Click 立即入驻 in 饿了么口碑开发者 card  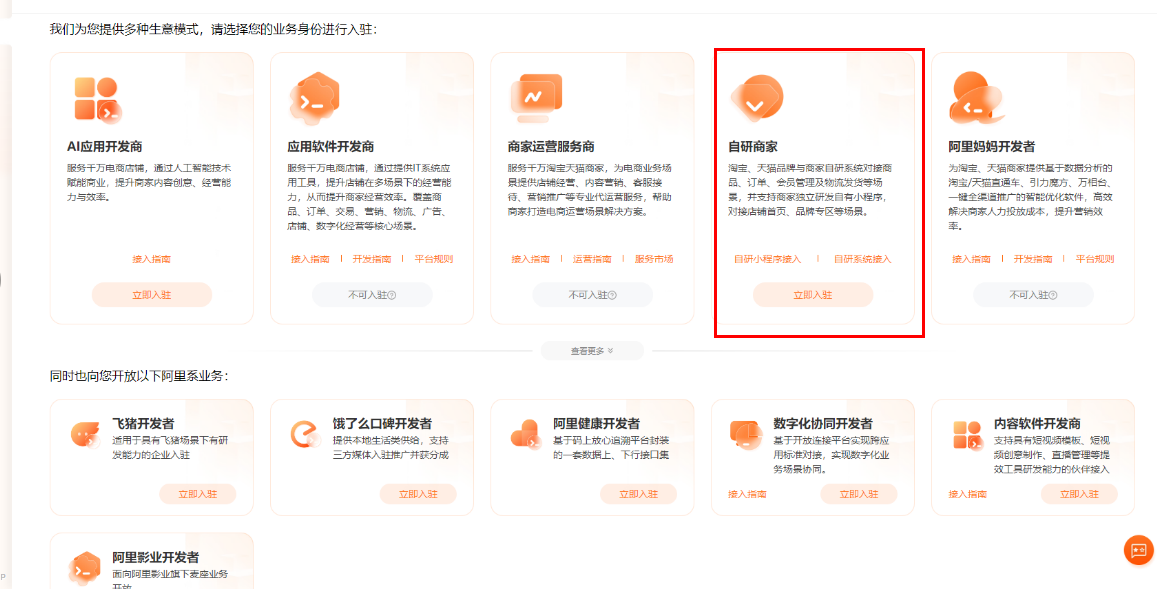click(418, 494)
